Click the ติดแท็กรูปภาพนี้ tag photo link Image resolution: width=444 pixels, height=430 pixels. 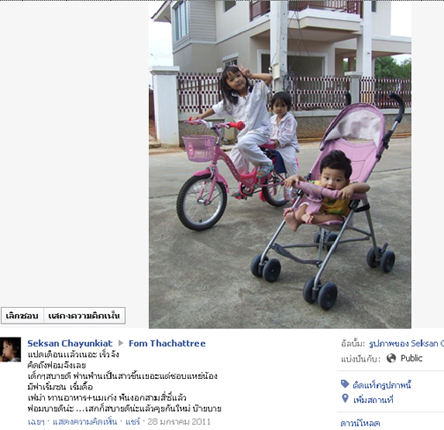(x=382, y=385)
